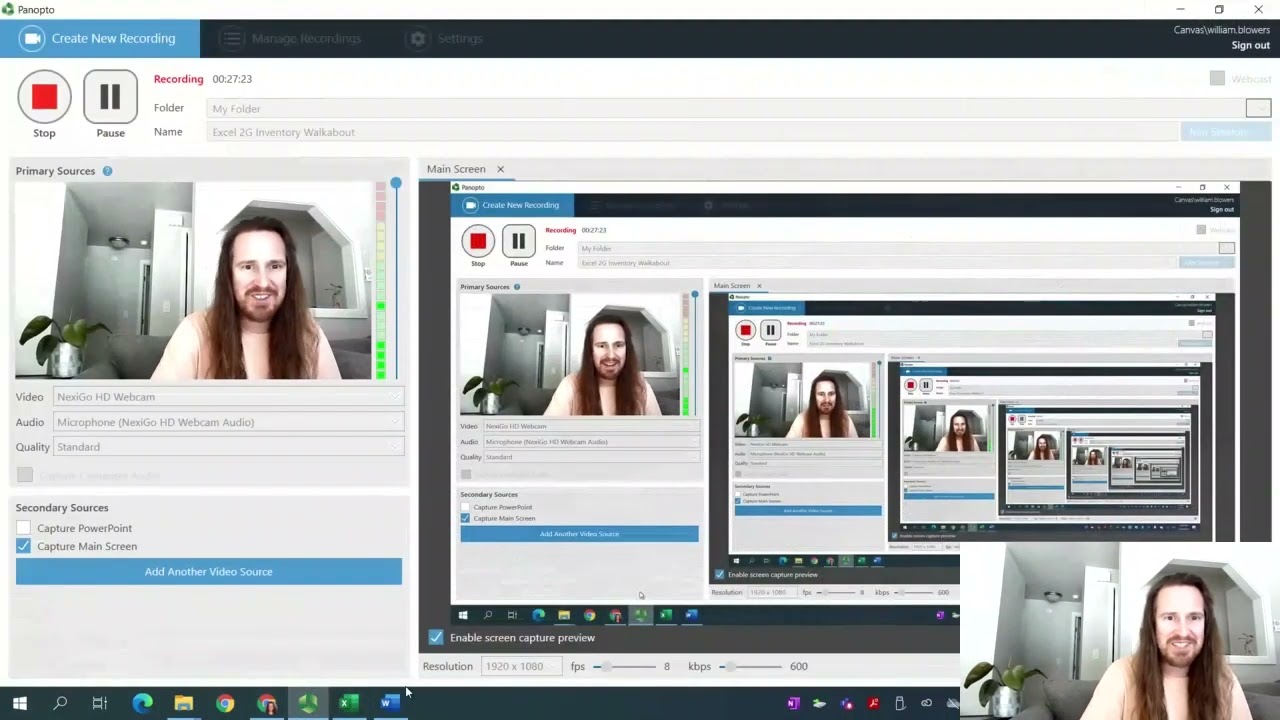
Task: Open the folder browse dropdown button
Action: [x=1258, y=108]
